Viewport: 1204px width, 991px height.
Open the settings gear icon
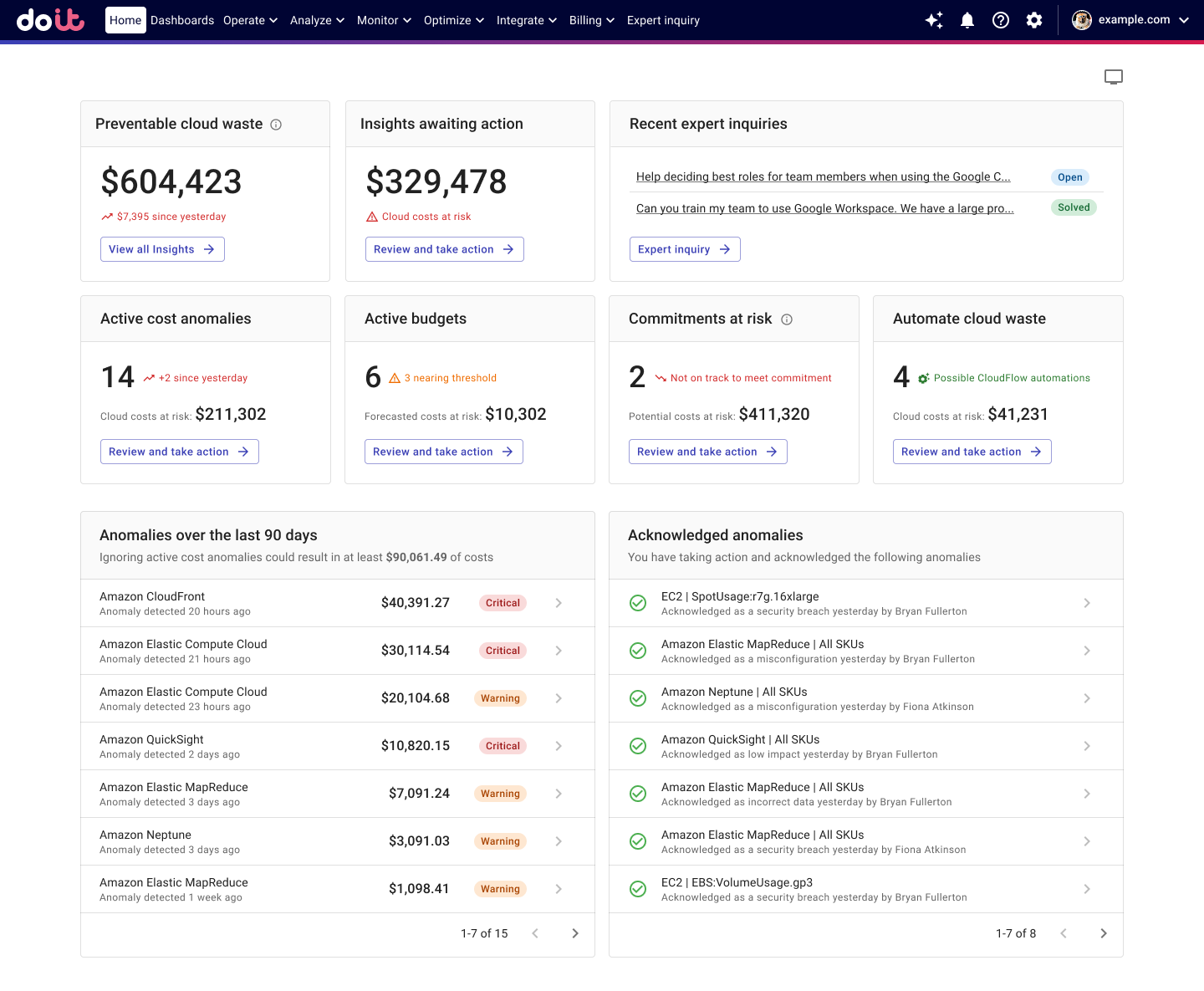coord(1034,20)
